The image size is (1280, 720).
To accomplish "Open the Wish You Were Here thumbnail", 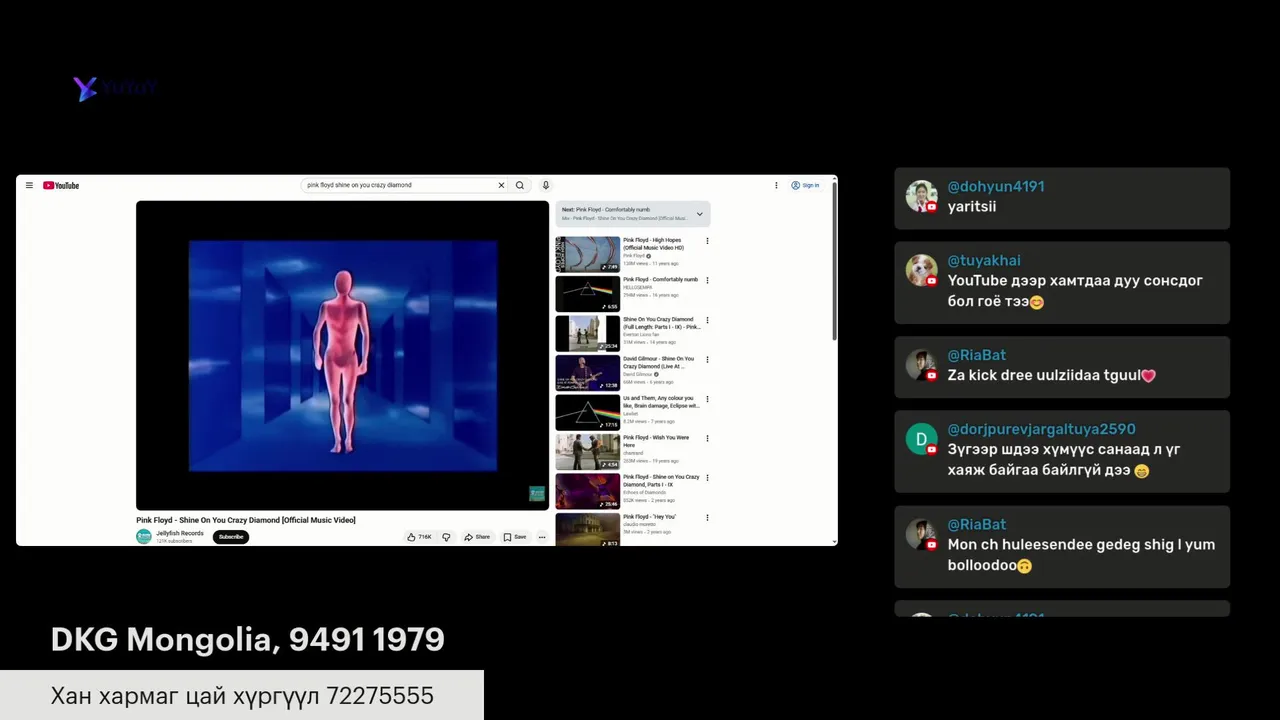I will [588, 452].
